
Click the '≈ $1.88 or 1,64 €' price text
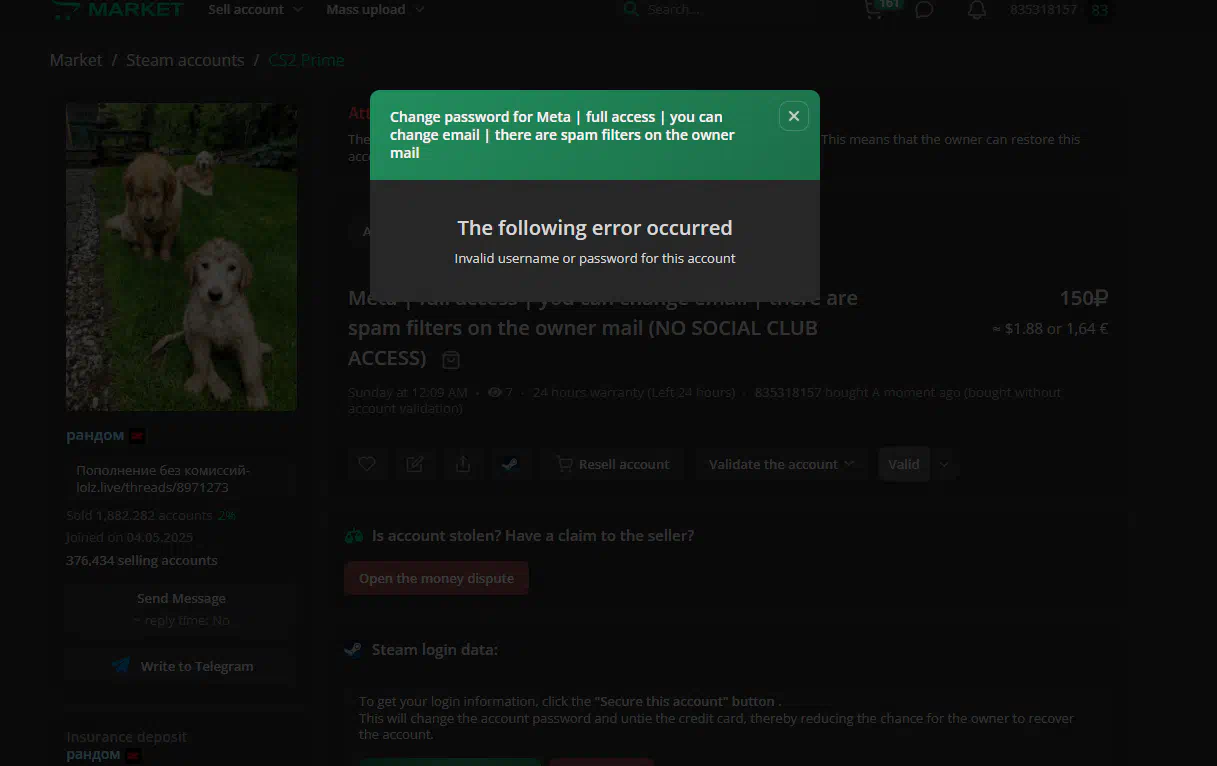pos(1050,329)
